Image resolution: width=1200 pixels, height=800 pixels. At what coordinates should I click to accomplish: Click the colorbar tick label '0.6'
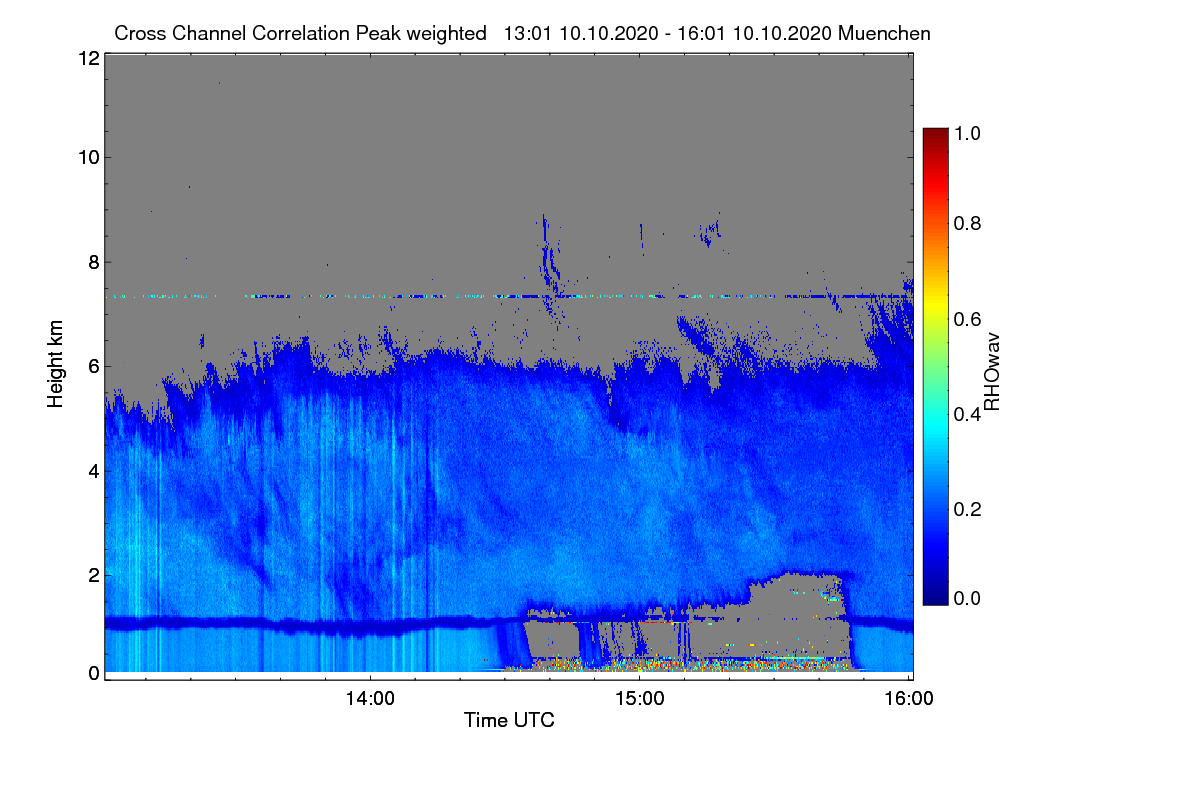(x=966, y=319)
